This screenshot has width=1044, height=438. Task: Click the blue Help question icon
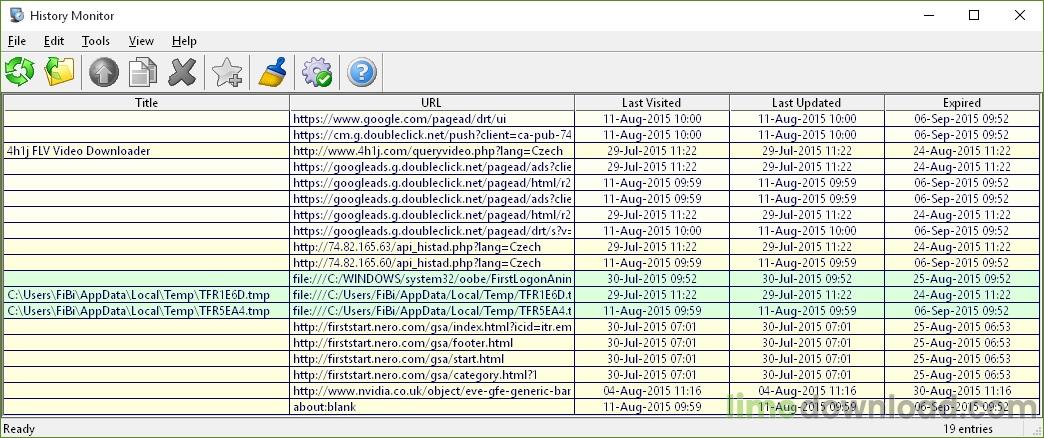[362, 72]
